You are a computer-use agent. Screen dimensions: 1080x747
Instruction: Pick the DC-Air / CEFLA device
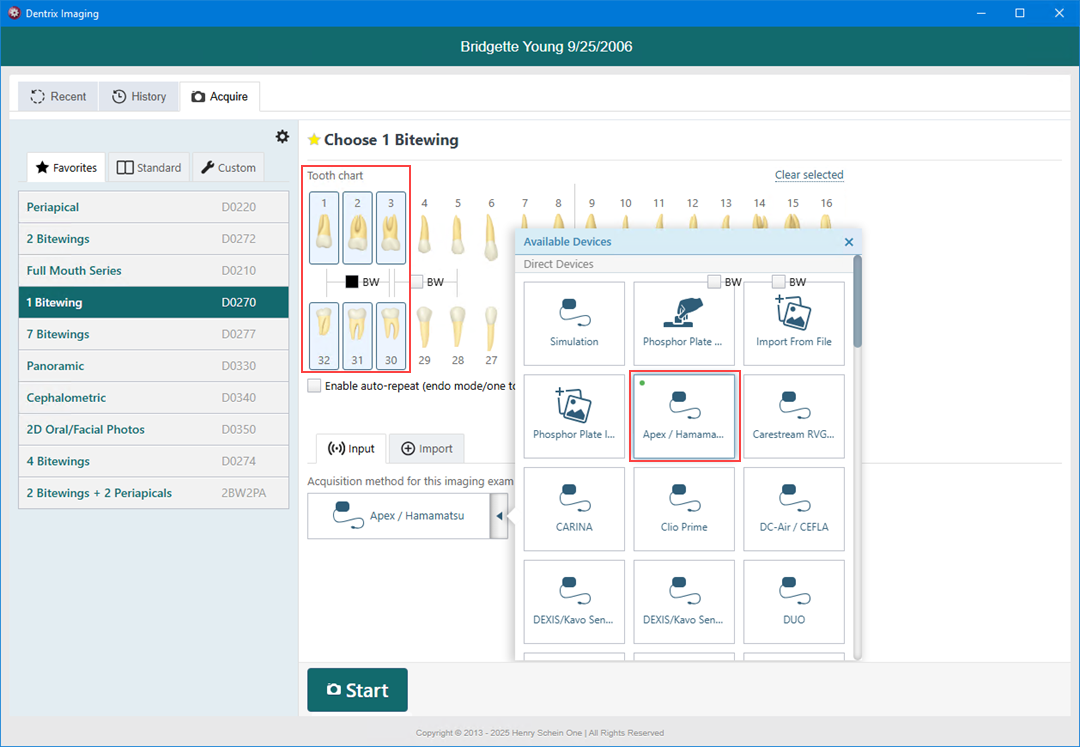coord(793,509)
